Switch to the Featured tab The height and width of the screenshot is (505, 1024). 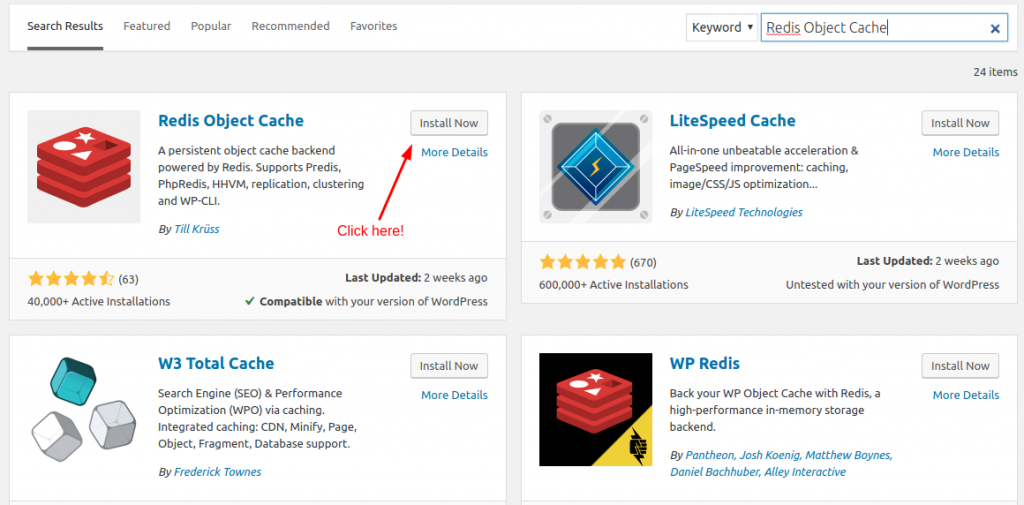[x=147, y=26]
